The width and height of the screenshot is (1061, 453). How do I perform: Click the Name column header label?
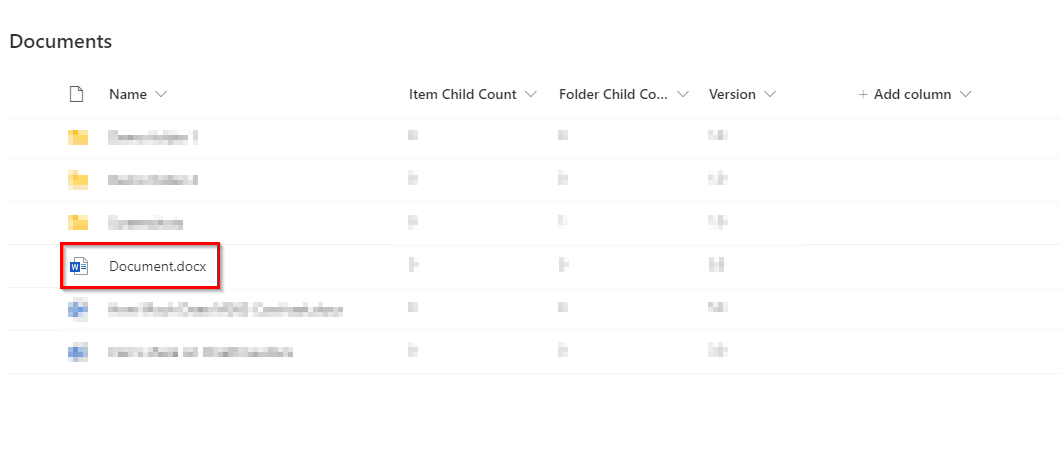tap(127, 94)
